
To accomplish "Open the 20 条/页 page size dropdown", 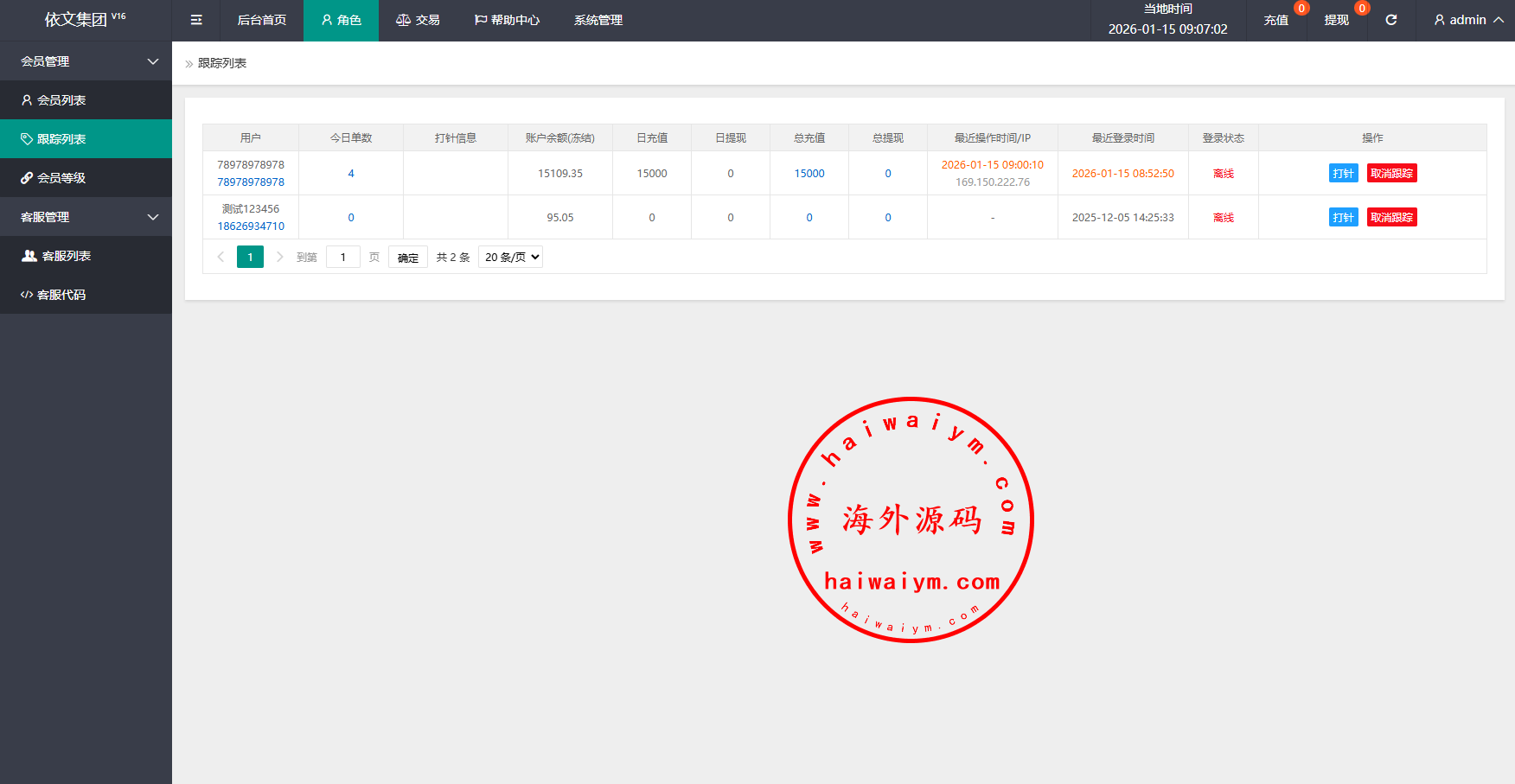I will click(510, 257).
